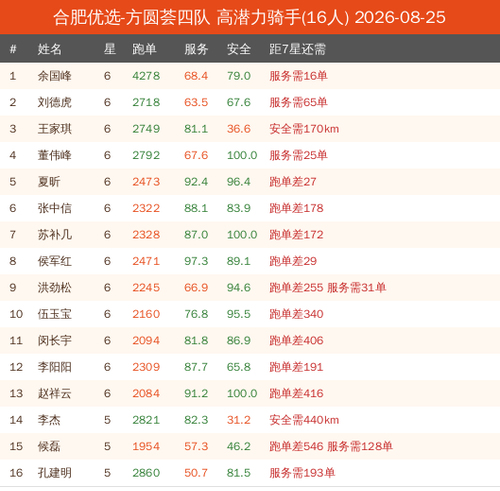Click requirement 跑单差255 服务需31单
Viewport: 500px width, 491px height.
(328, 288)
